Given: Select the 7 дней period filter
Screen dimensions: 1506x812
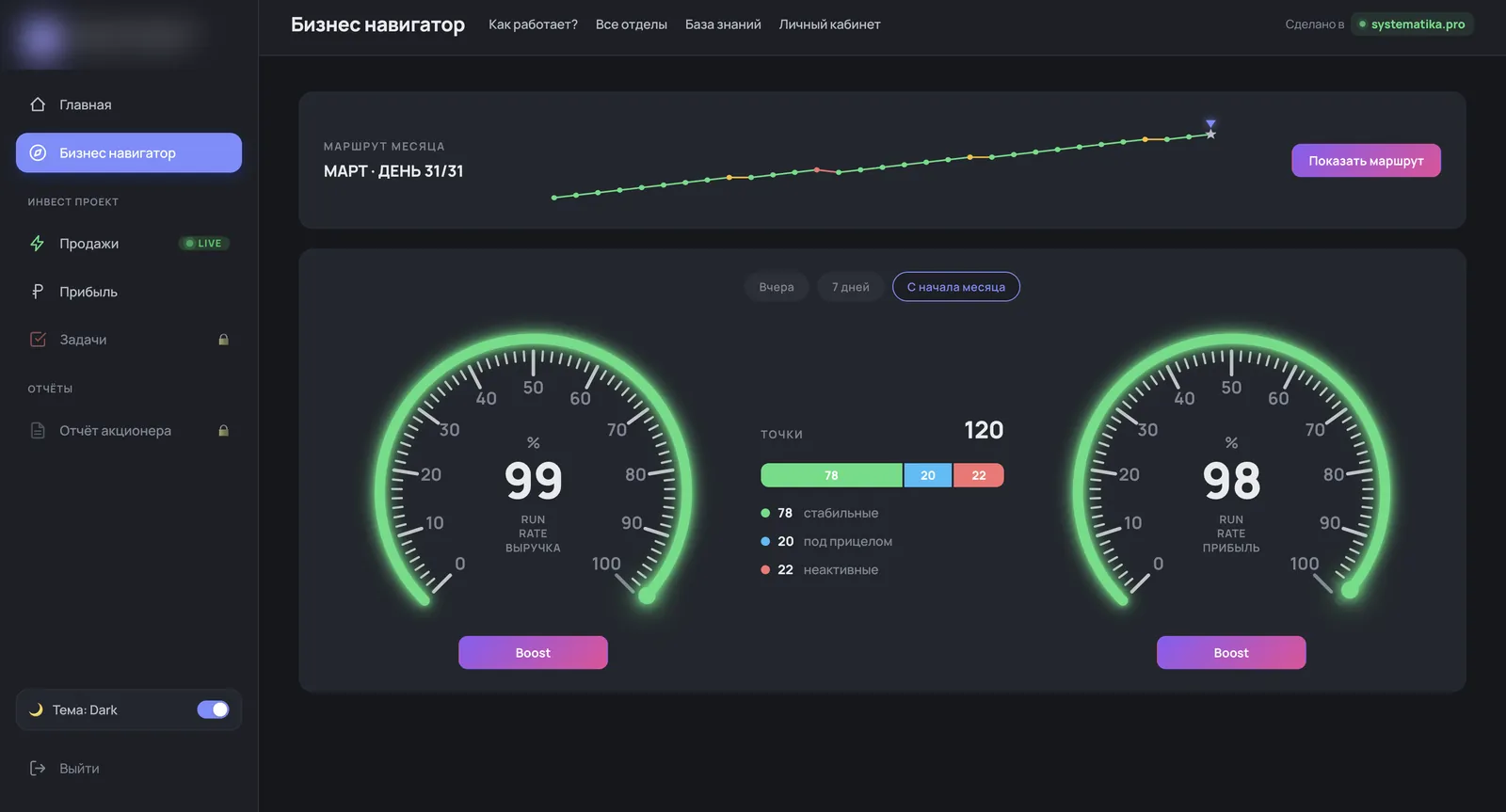Looking at the screenshot, I should (850, 287).
